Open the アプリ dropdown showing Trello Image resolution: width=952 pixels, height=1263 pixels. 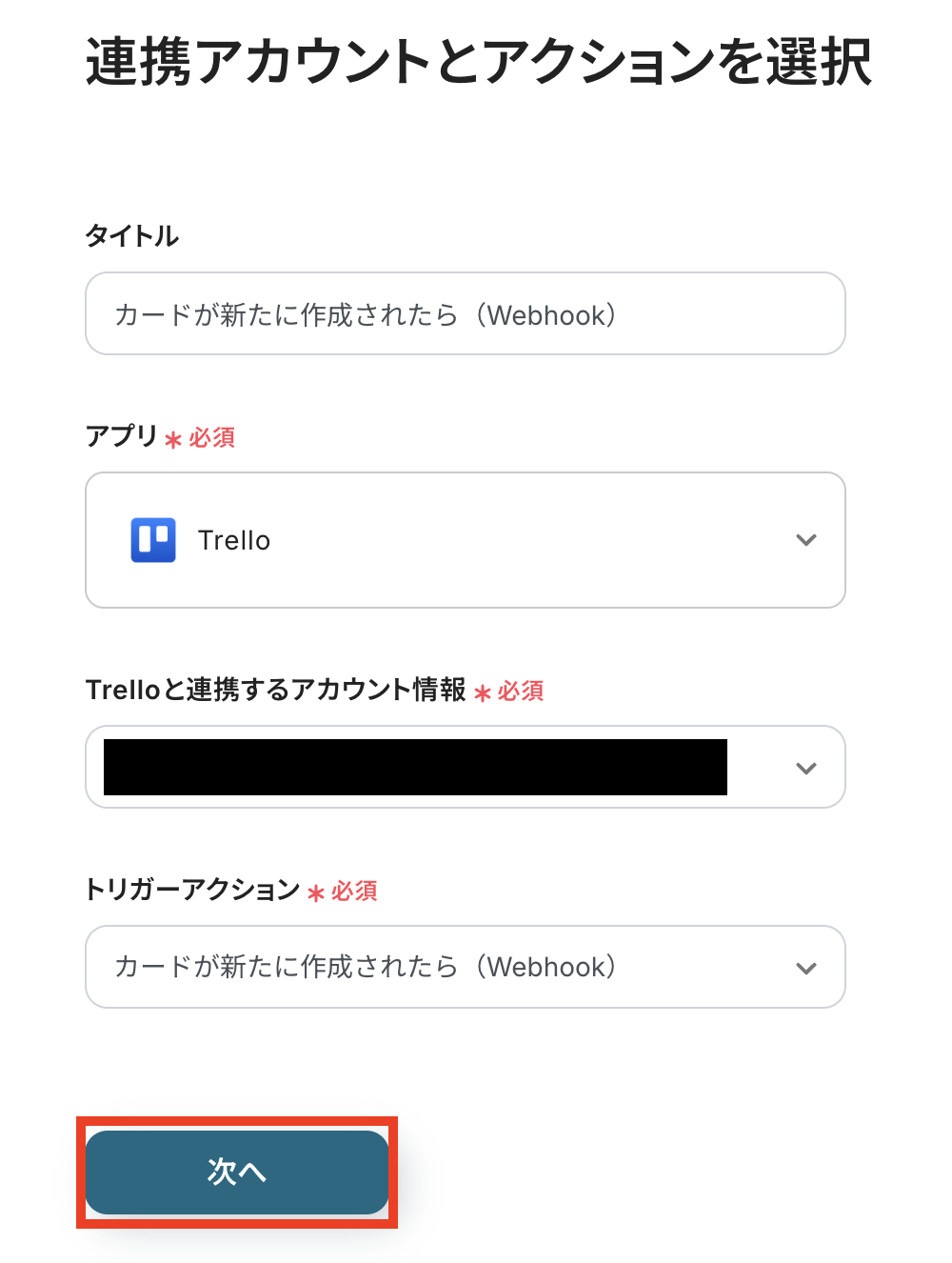click(x=465, y=540)
